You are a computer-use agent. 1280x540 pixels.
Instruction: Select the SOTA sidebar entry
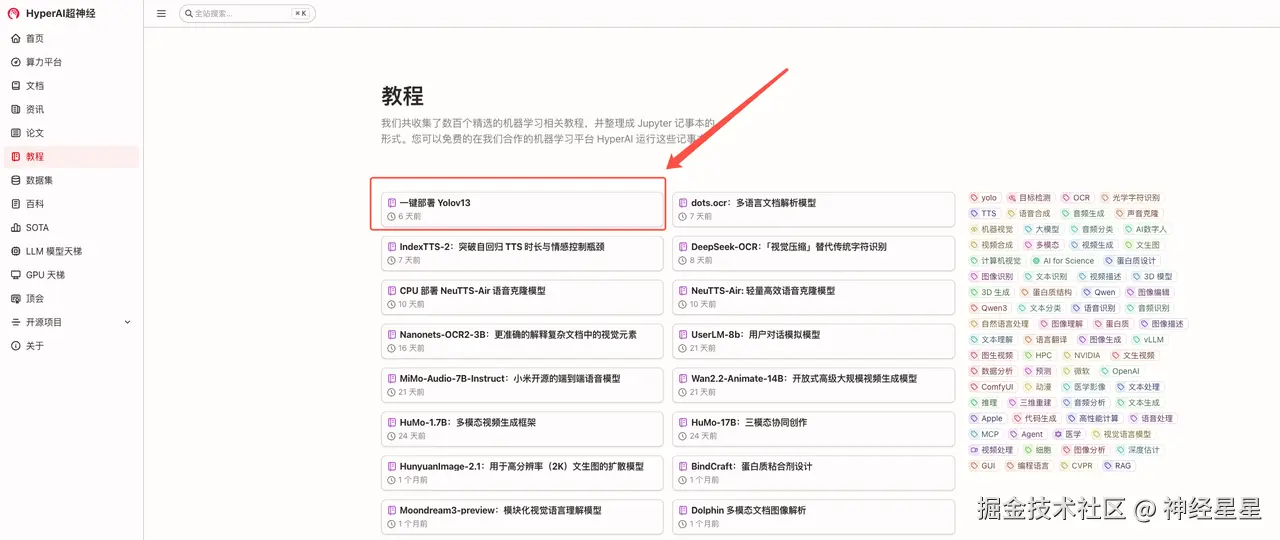coord(72,228)
